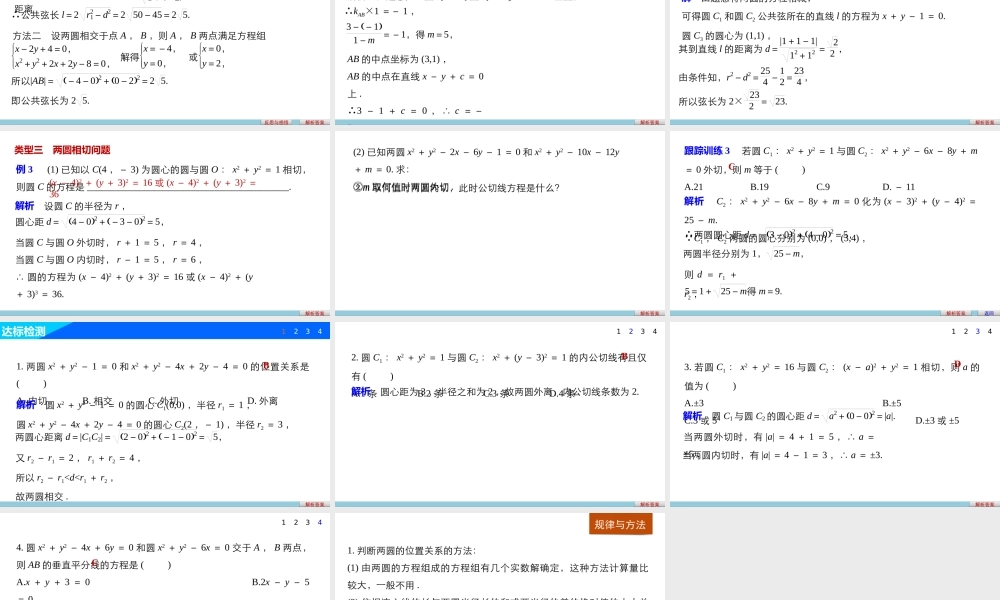The height and width of the screenshot is (600, 1000).
Task: Click the 例 3 label
Action: pos(24,169)
